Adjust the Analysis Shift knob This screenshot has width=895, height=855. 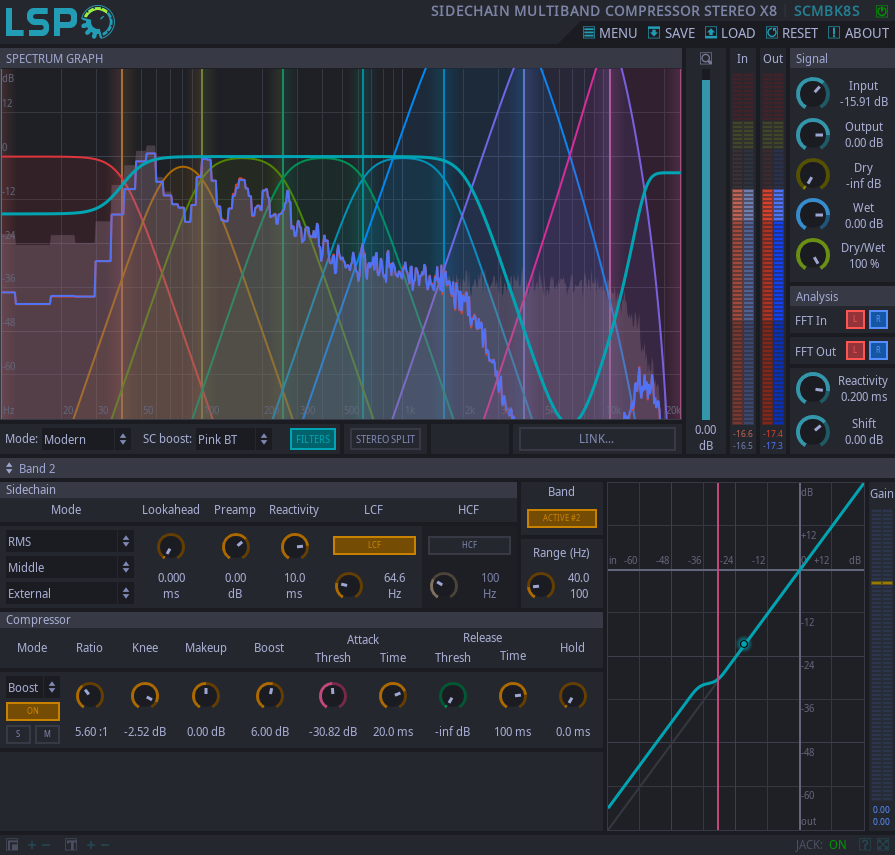pos(813,431)
